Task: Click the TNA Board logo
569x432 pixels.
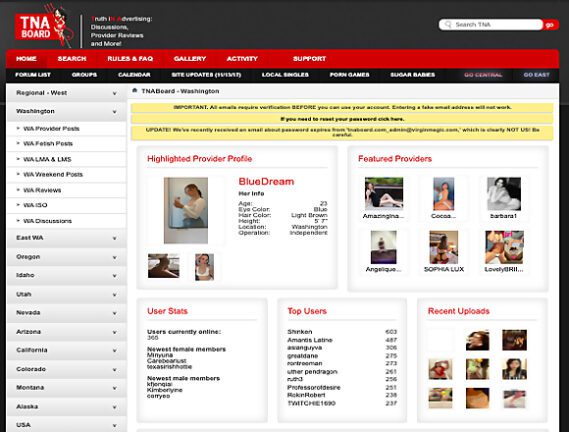Action: [x=43, y=27]
